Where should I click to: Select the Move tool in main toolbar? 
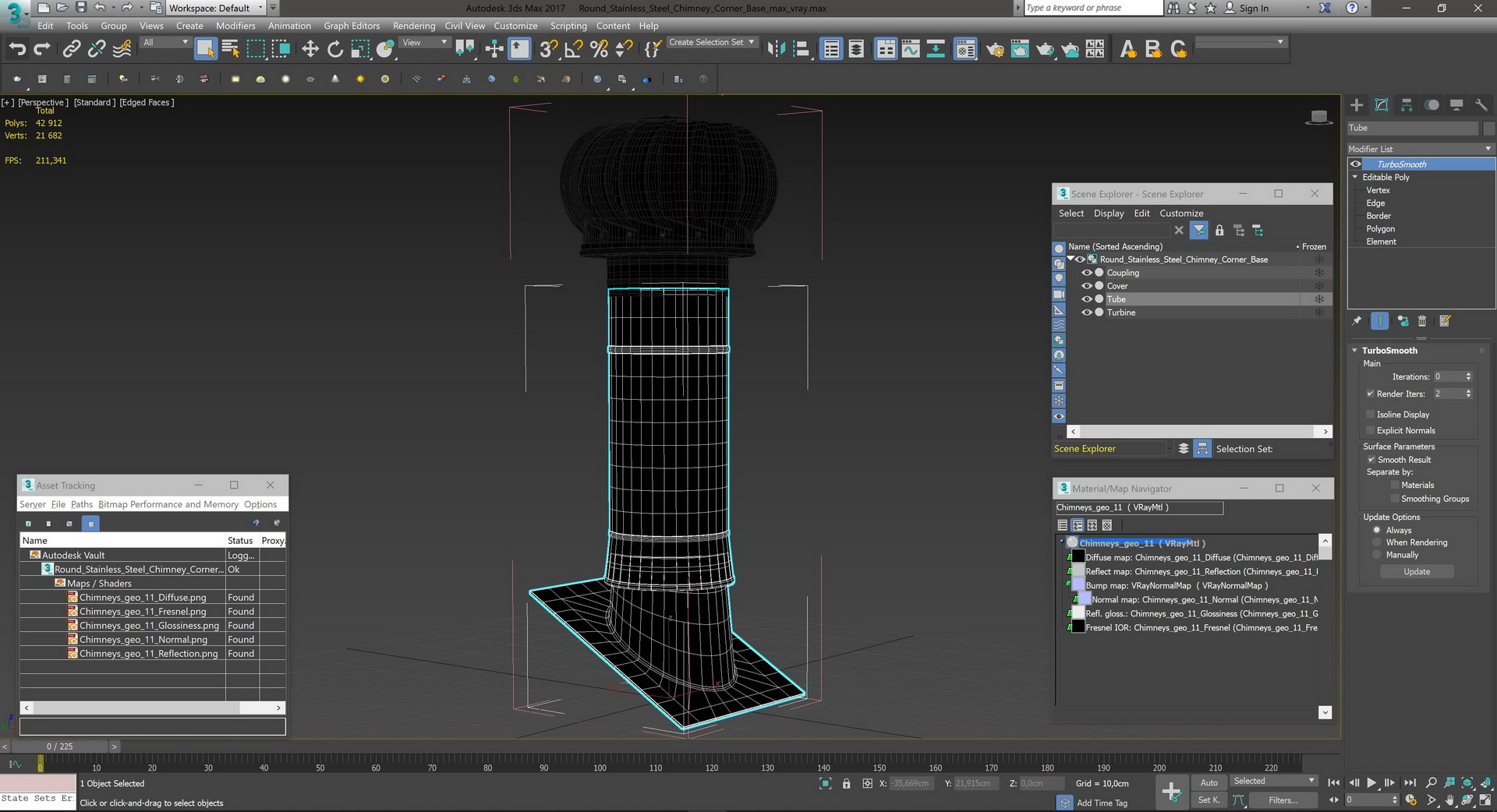(310, 49)
